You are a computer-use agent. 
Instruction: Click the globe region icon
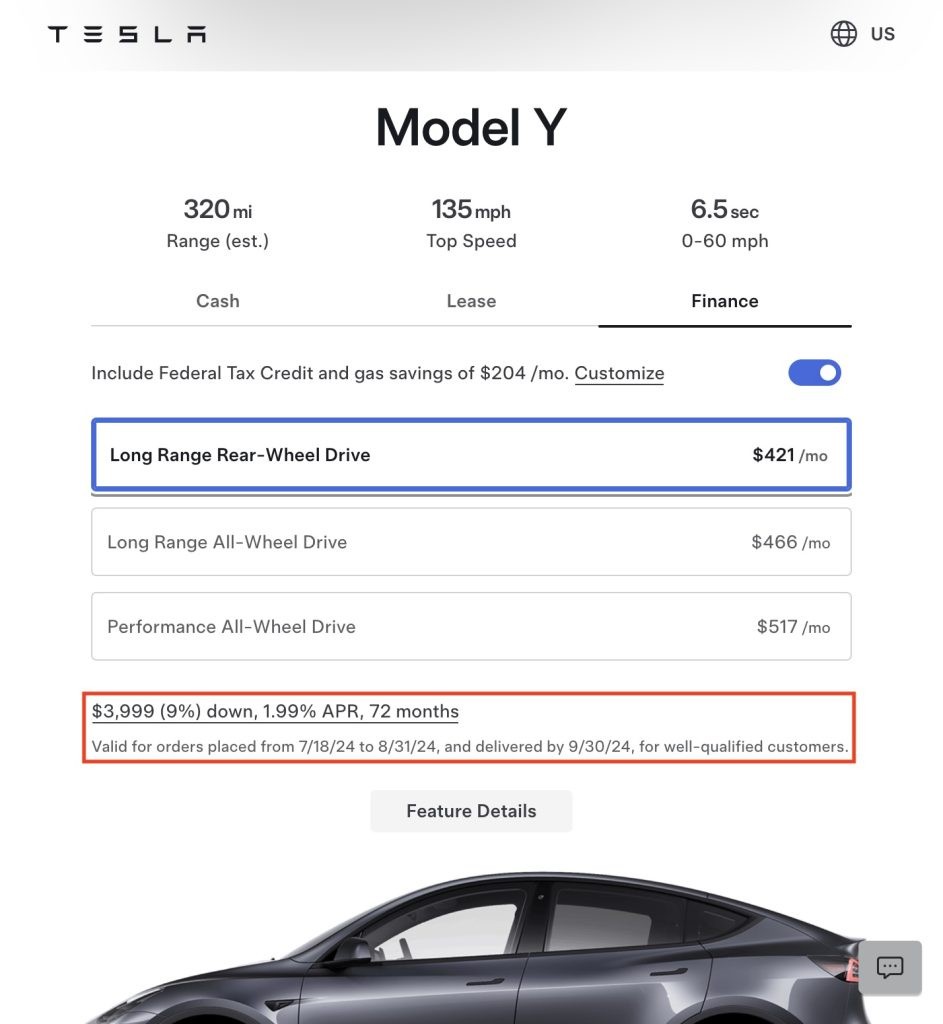(844, 34)
